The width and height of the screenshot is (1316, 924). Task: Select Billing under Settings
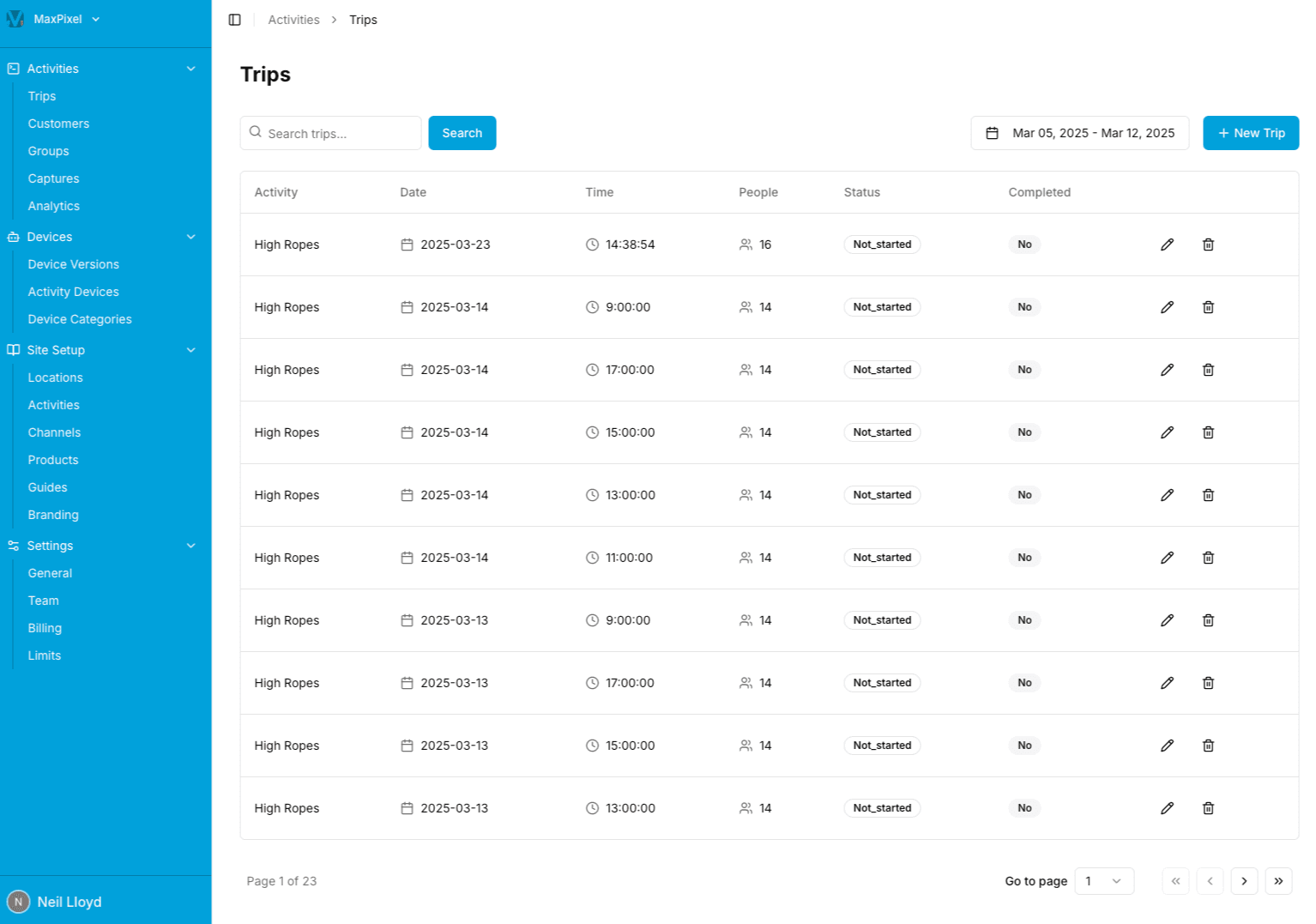click(x=45, y=628)
